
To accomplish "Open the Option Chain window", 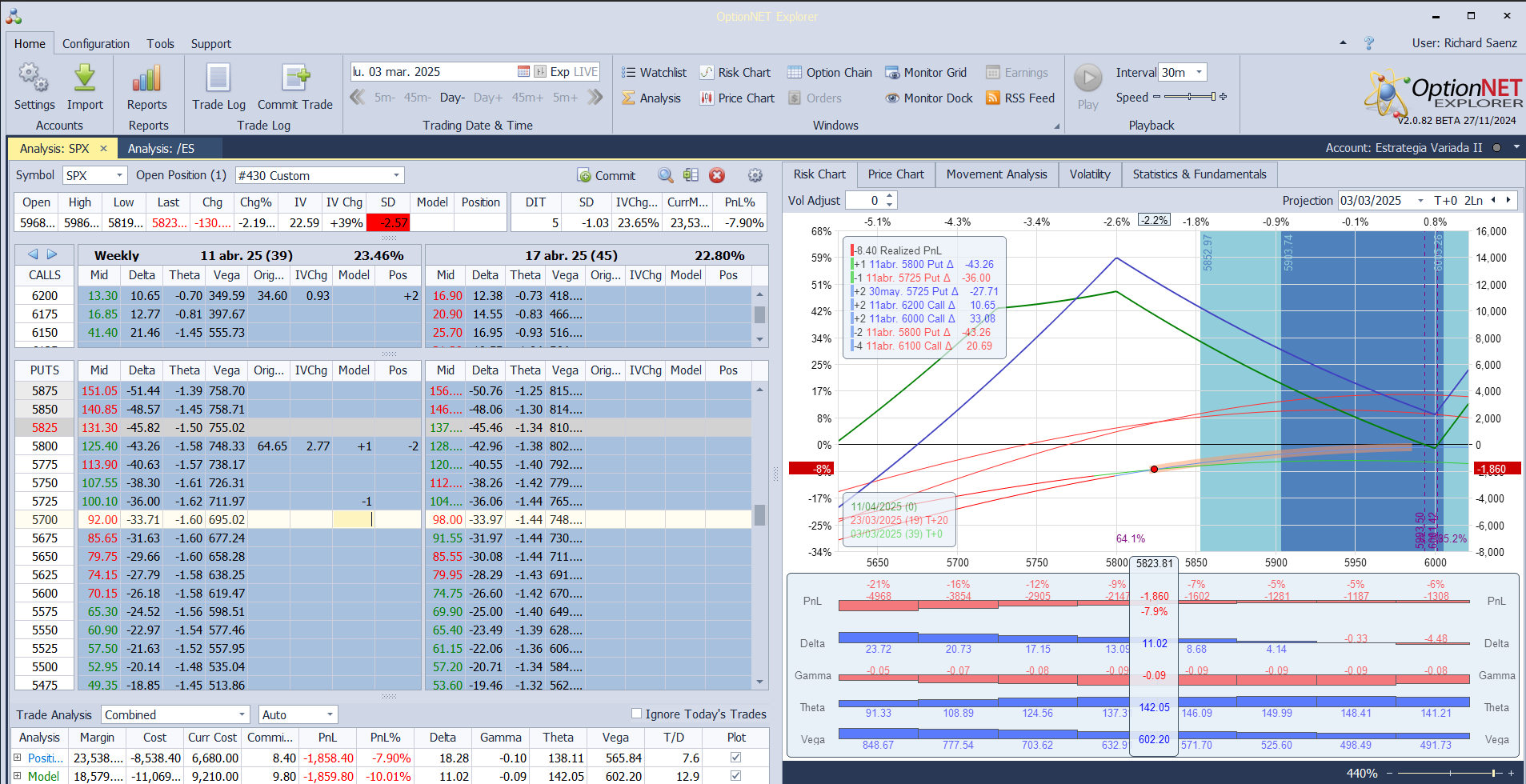I will coord(830,73).
